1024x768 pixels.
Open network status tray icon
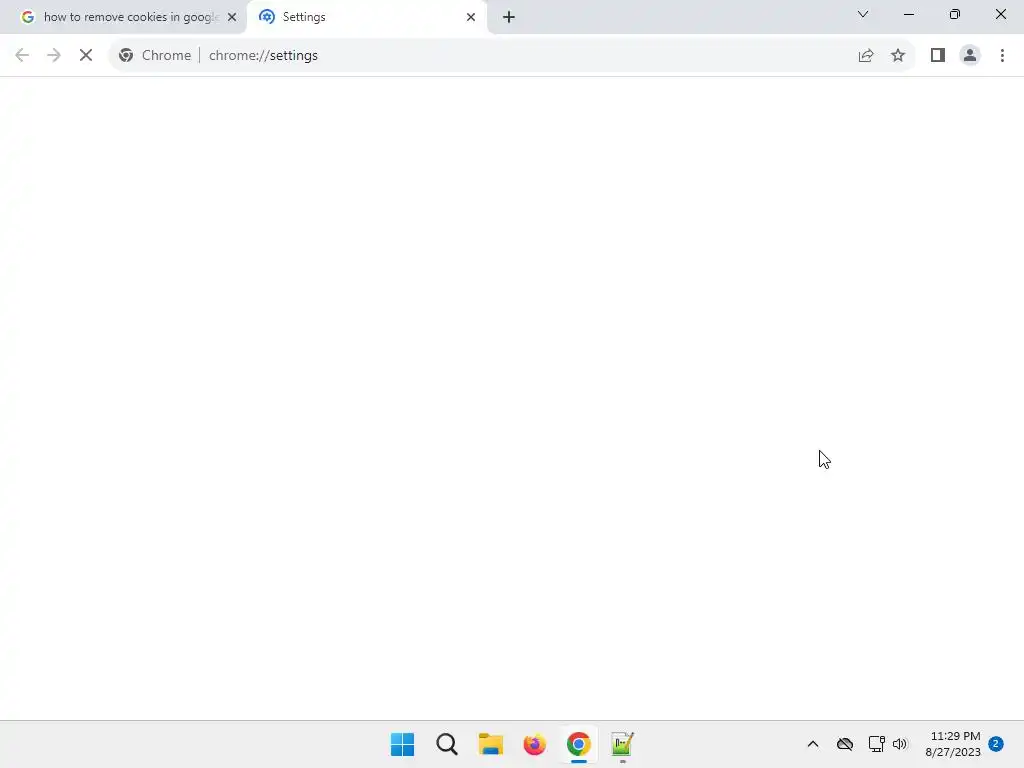point(876,744)
